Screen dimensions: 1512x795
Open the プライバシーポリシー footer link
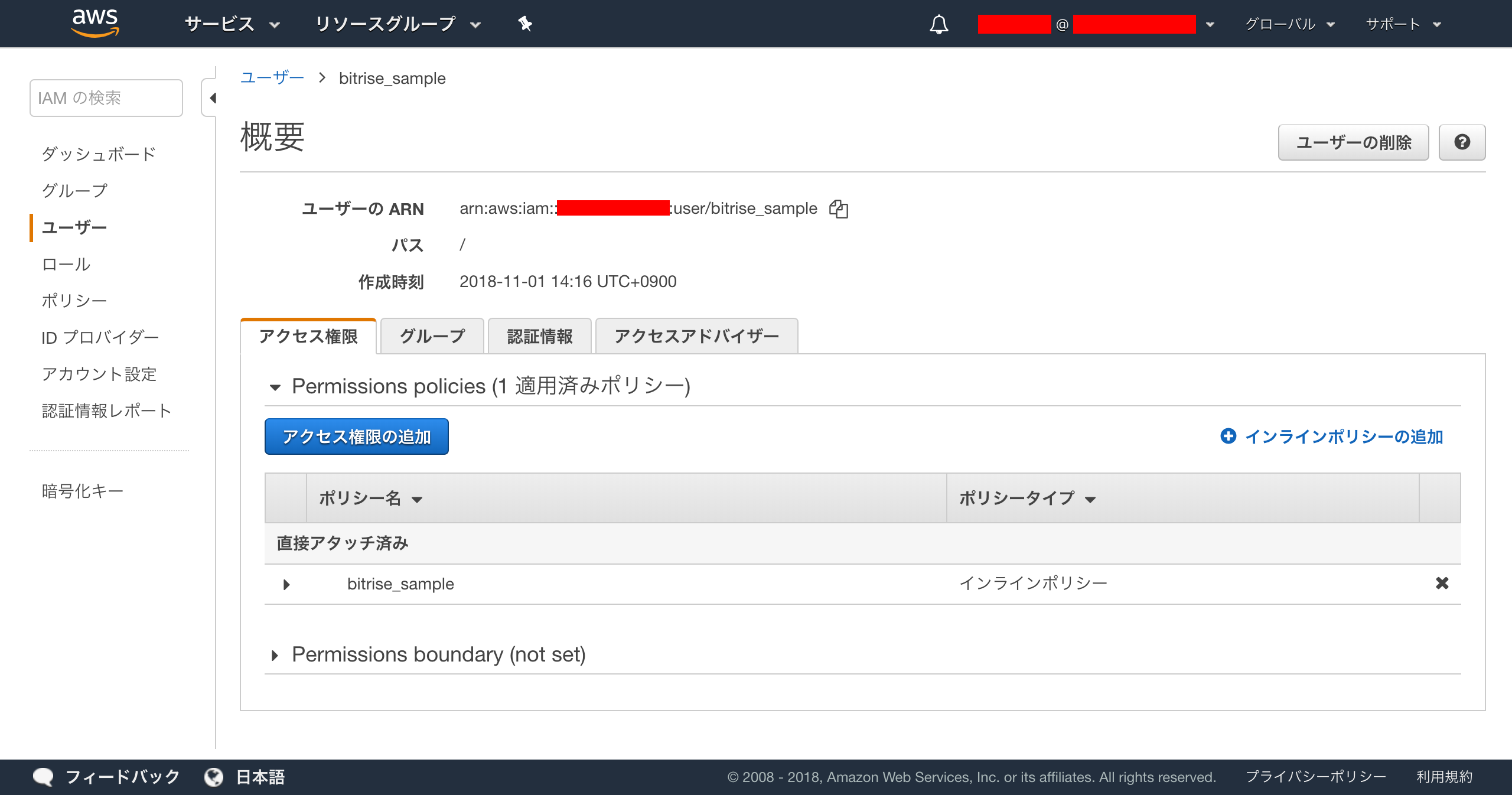[x=1316, y=777]
